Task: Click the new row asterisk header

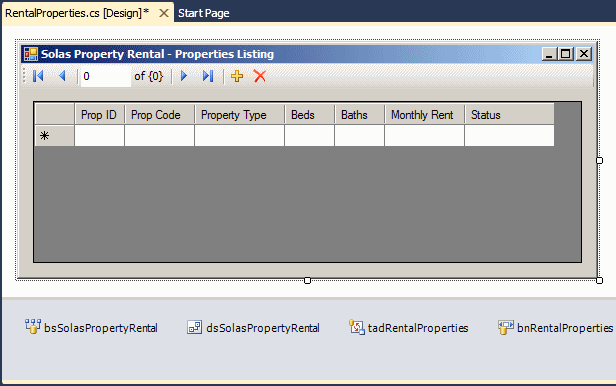Action: click(x=55, y=136)
